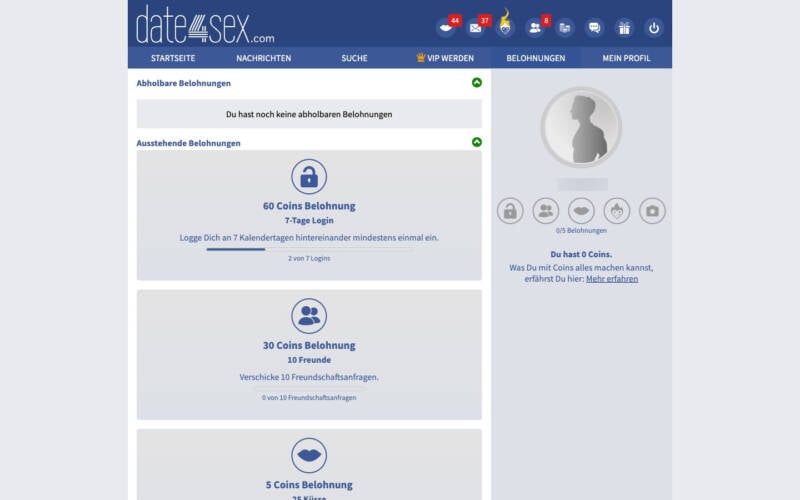Click the padlock icon of 60 Coins reward

pyautogui.click(x=309, y=177)
